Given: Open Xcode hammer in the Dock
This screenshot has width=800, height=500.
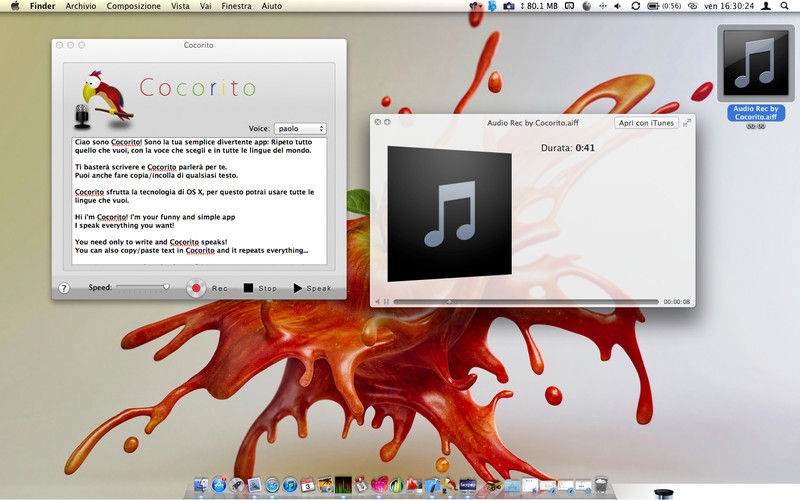Looking at the screenshot, I should [432, 485].
